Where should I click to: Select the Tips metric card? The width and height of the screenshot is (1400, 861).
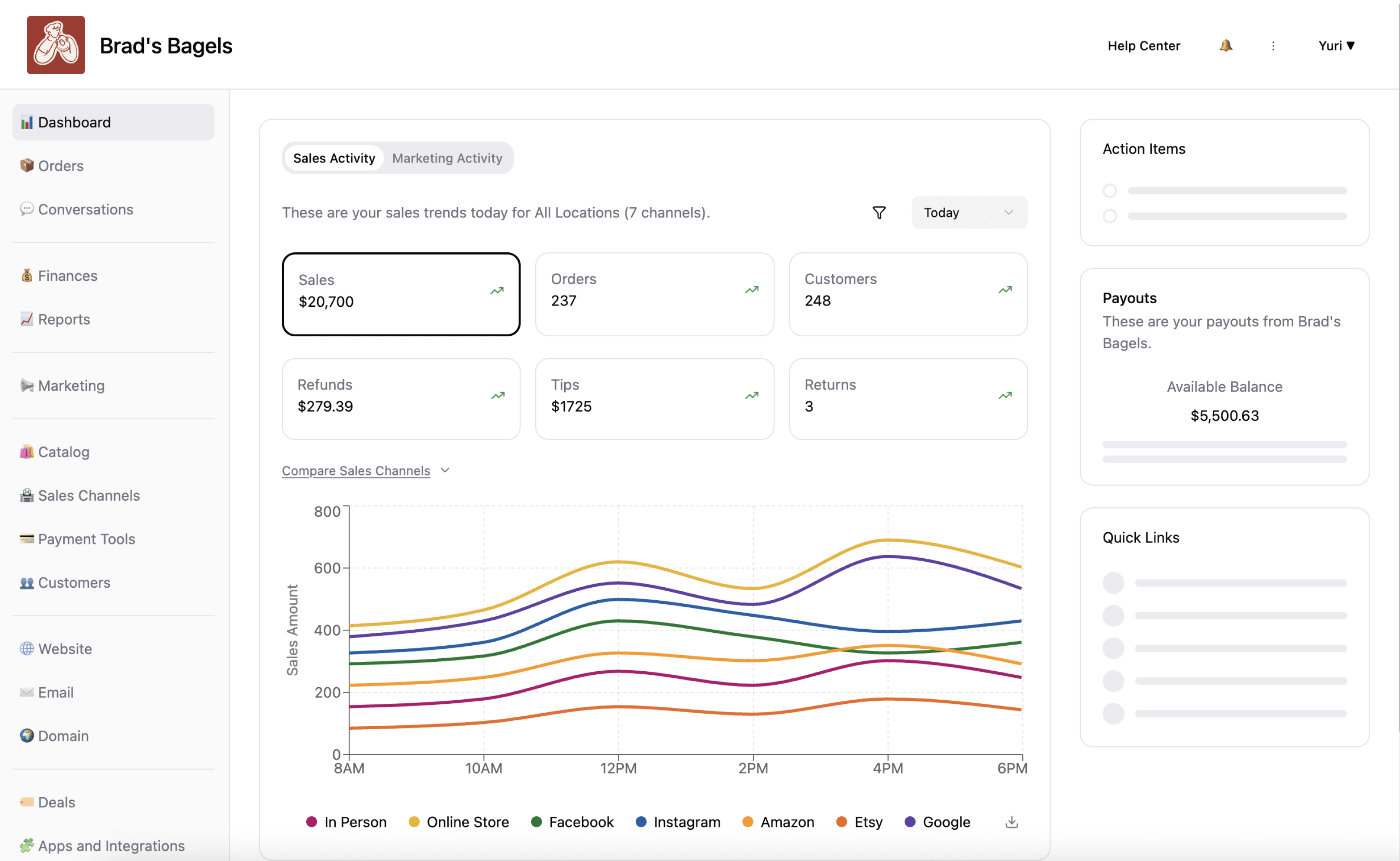[x=654, y=399]
